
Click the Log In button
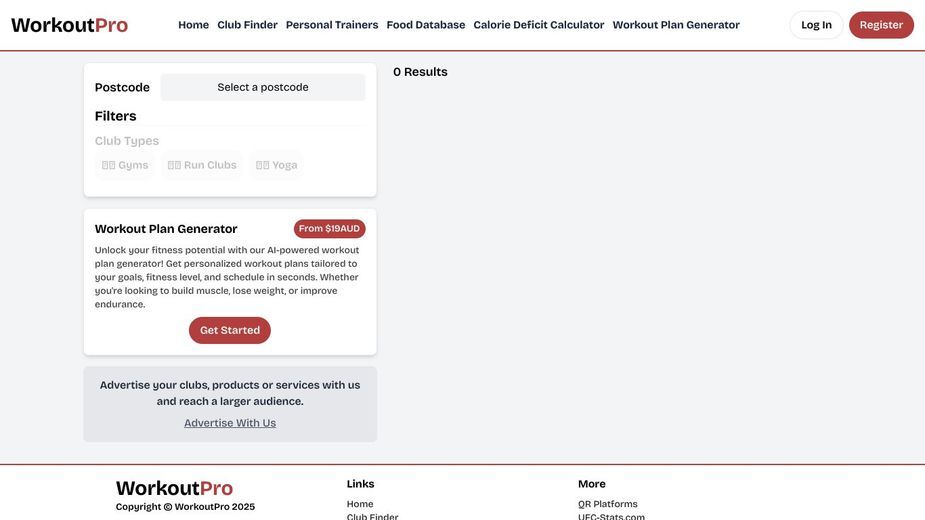(816, 25)
